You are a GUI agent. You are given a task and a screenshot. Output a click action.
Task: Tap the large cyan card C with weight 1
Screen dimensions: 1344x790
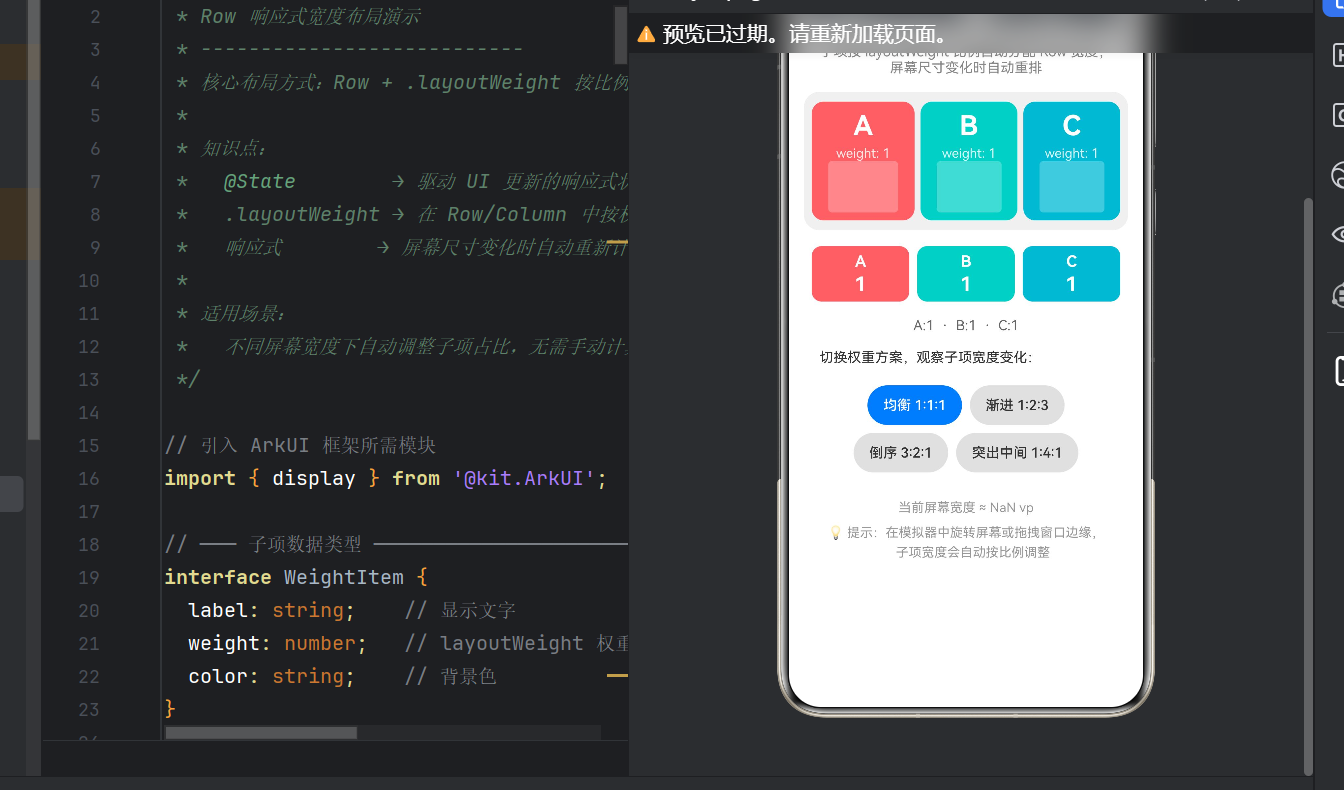click(1071, 160)
